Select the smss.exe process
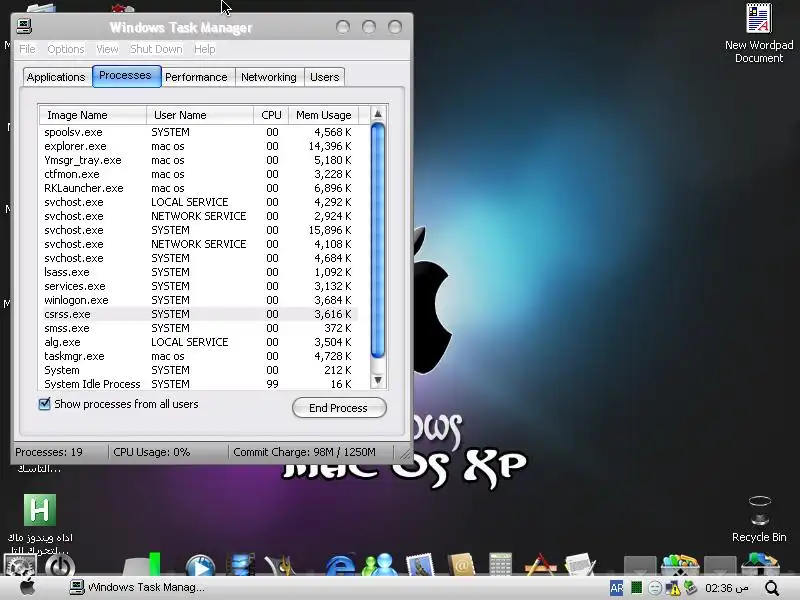This screenshot has width=800, height=600. 199,328
